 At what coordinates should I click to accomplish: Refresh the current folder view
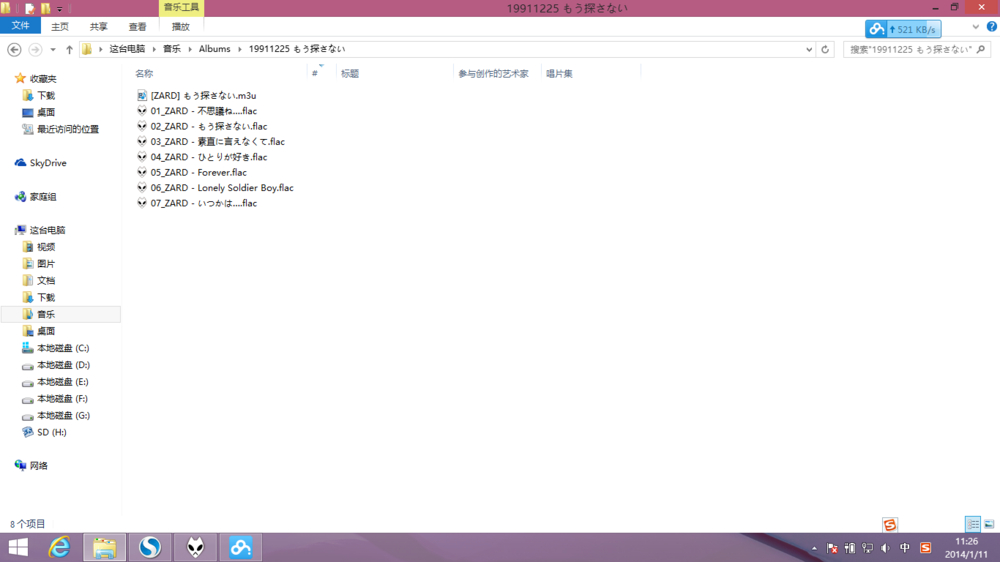coord(825,49)
